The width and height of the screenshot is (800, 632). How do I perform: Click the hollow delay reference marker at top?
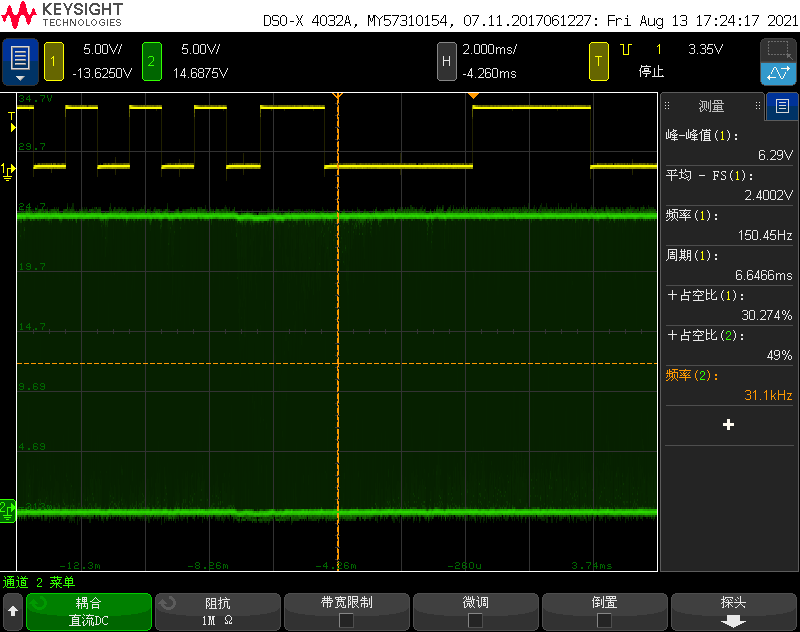pyautogui.click(x=337, y=95)
